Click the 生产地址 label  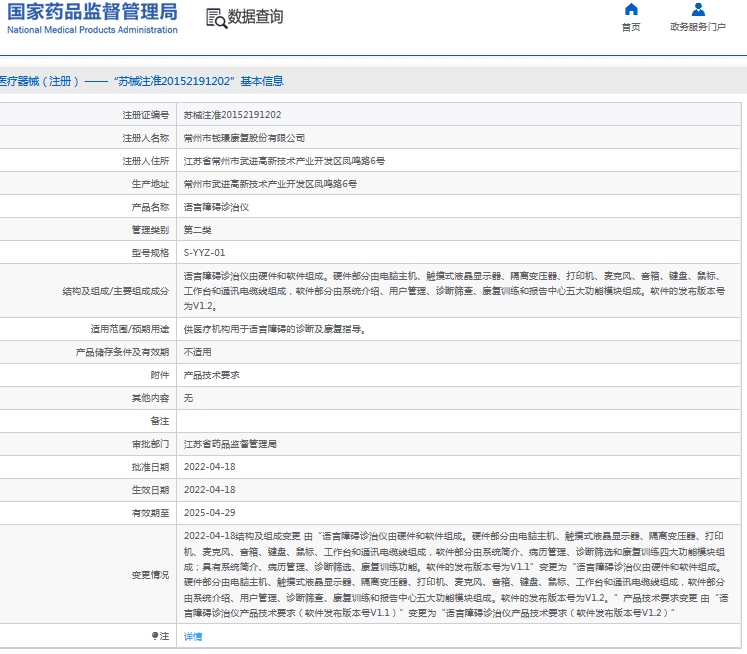point(151,184)
